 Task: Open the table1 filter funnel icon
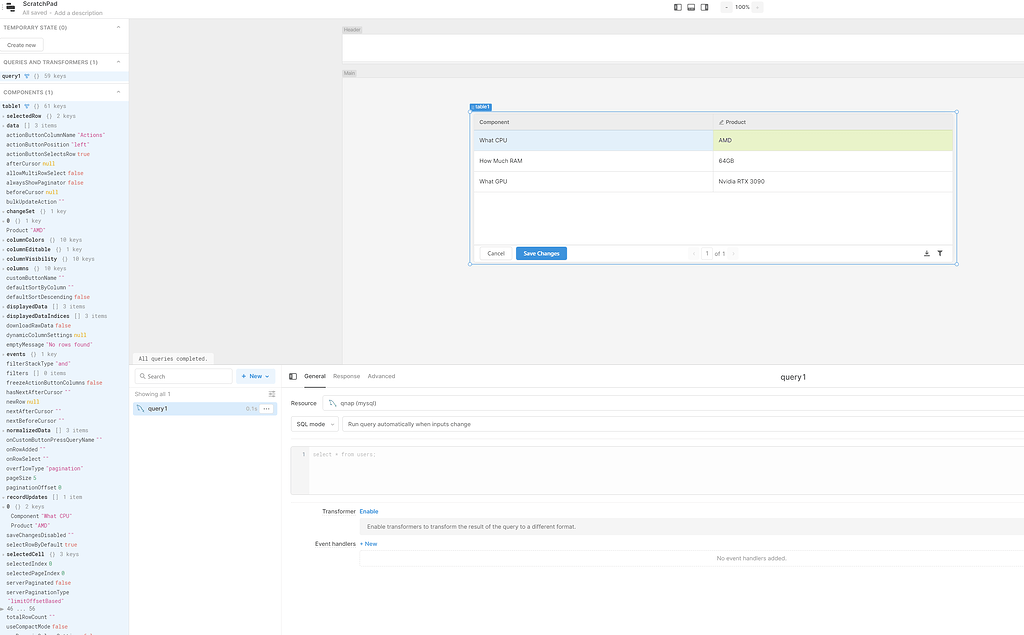[939, 253]
